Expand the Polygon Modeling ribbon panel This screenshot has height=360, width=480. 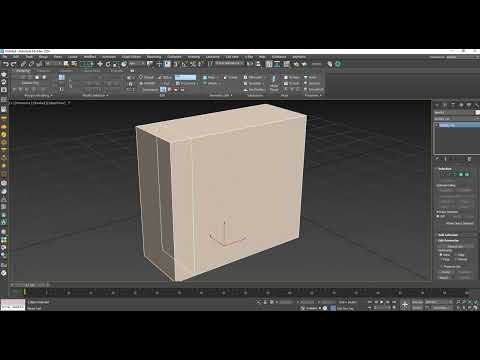(38, 96)
